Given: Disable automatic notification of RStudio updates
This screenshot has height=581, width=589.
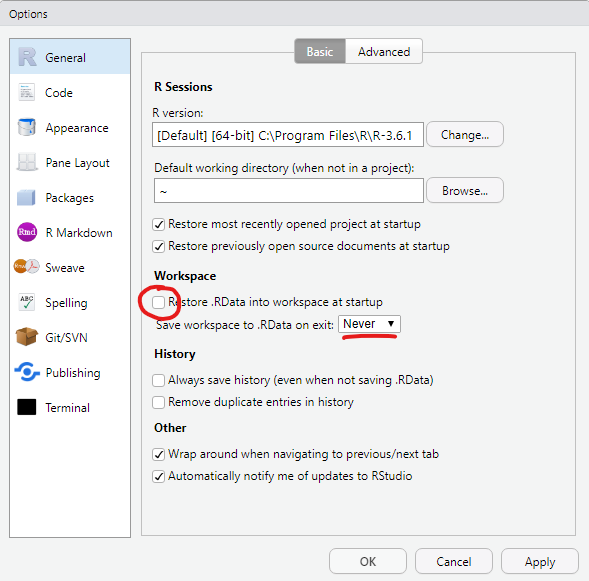Looking at the screenshot, I should 159,477.
